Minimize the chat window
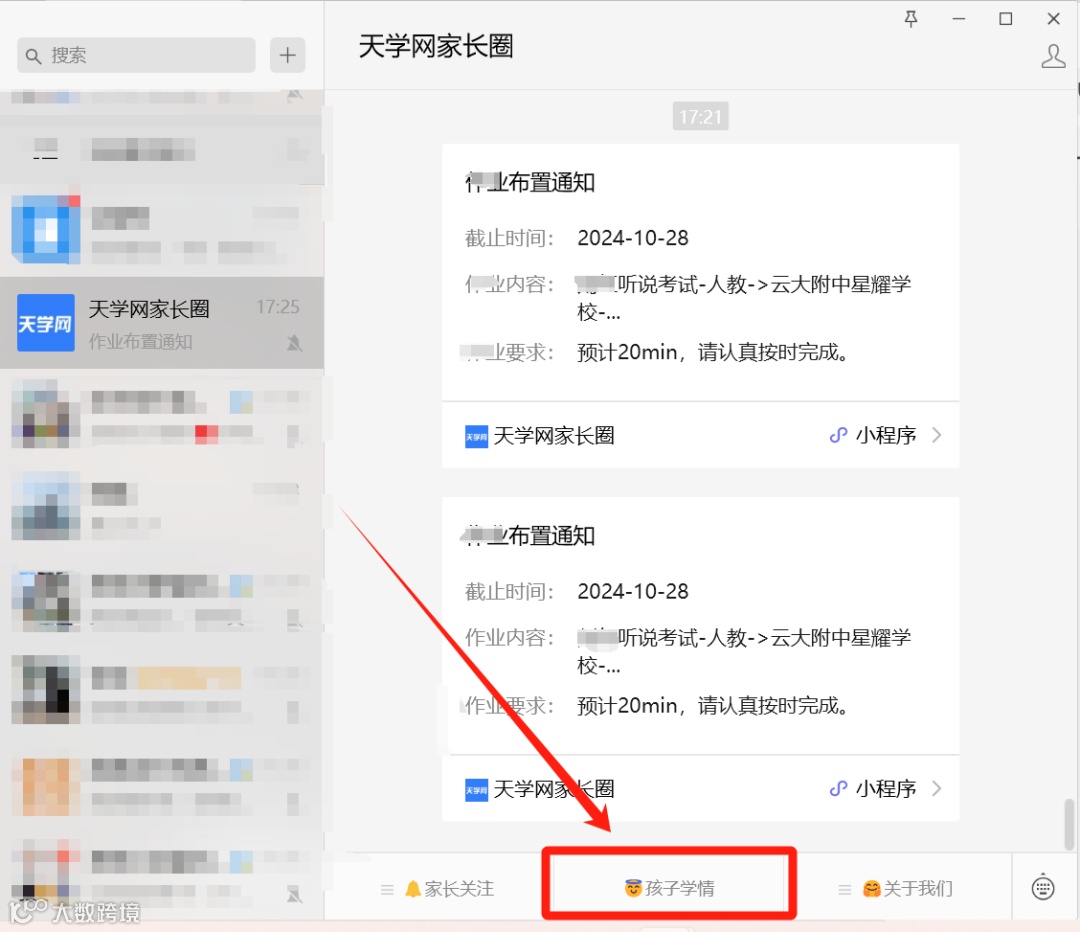The height and width of the screenshot is (932, 1080). [x=959, y=19]
